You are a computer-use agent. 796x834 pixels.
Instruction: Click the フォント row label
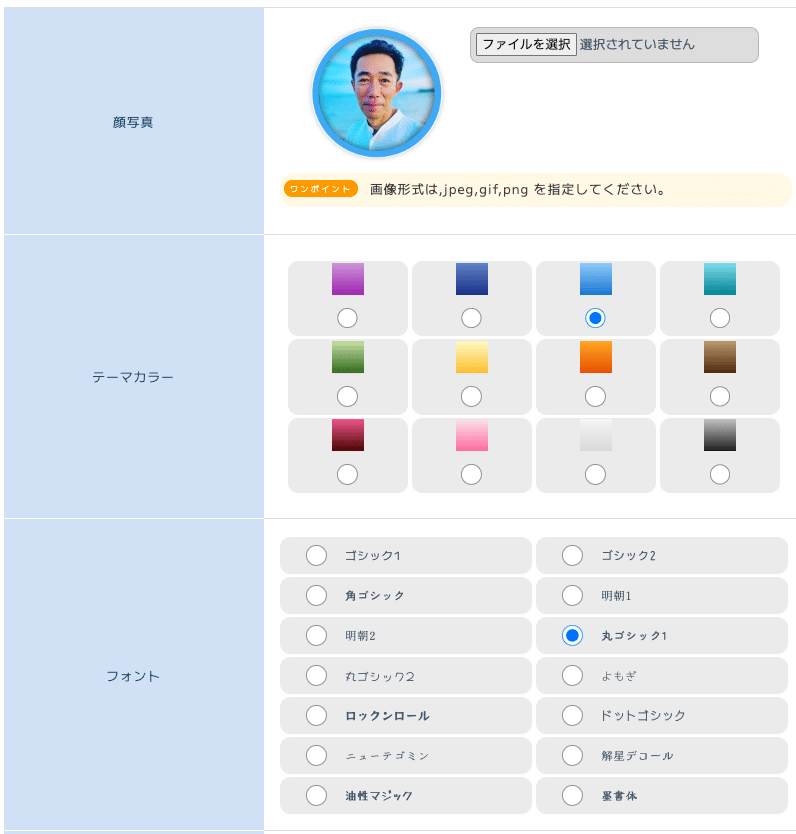(133, 676)
